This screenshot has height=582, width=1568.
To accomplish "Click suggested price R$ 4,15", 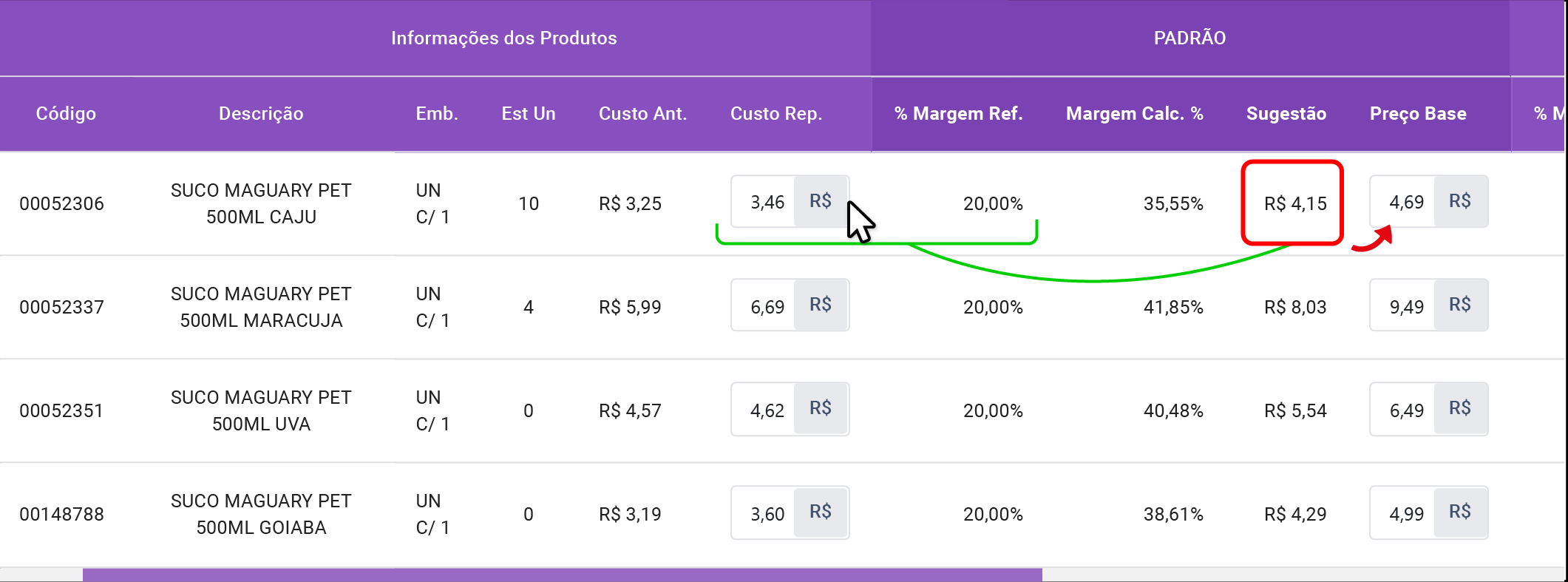I will click(1295, 203).
